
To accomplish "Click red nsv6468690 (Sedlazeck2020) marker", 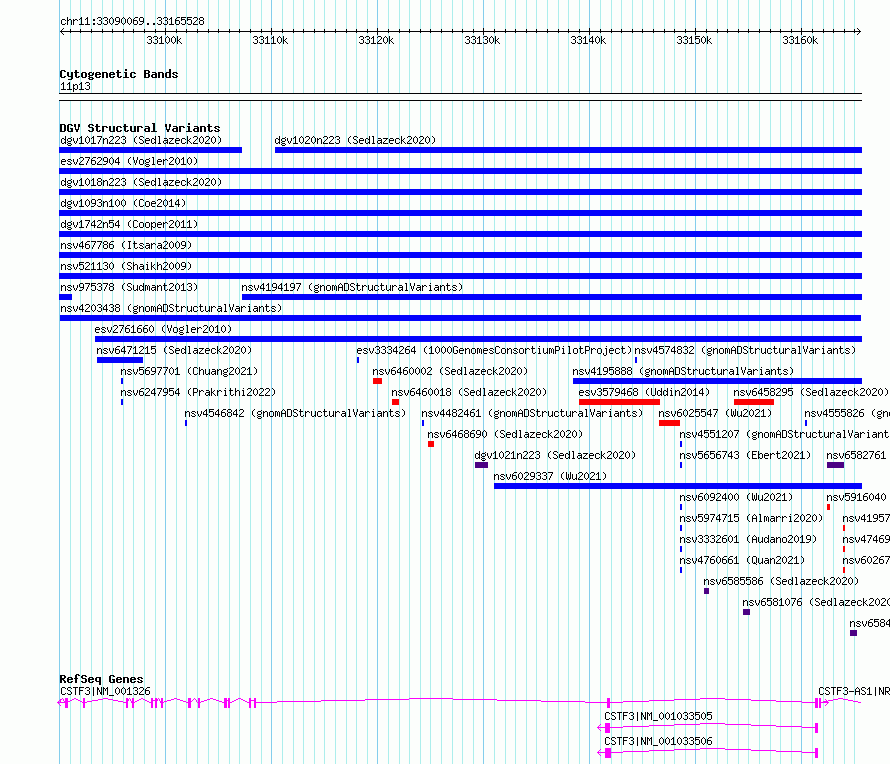I will point(431,444).
